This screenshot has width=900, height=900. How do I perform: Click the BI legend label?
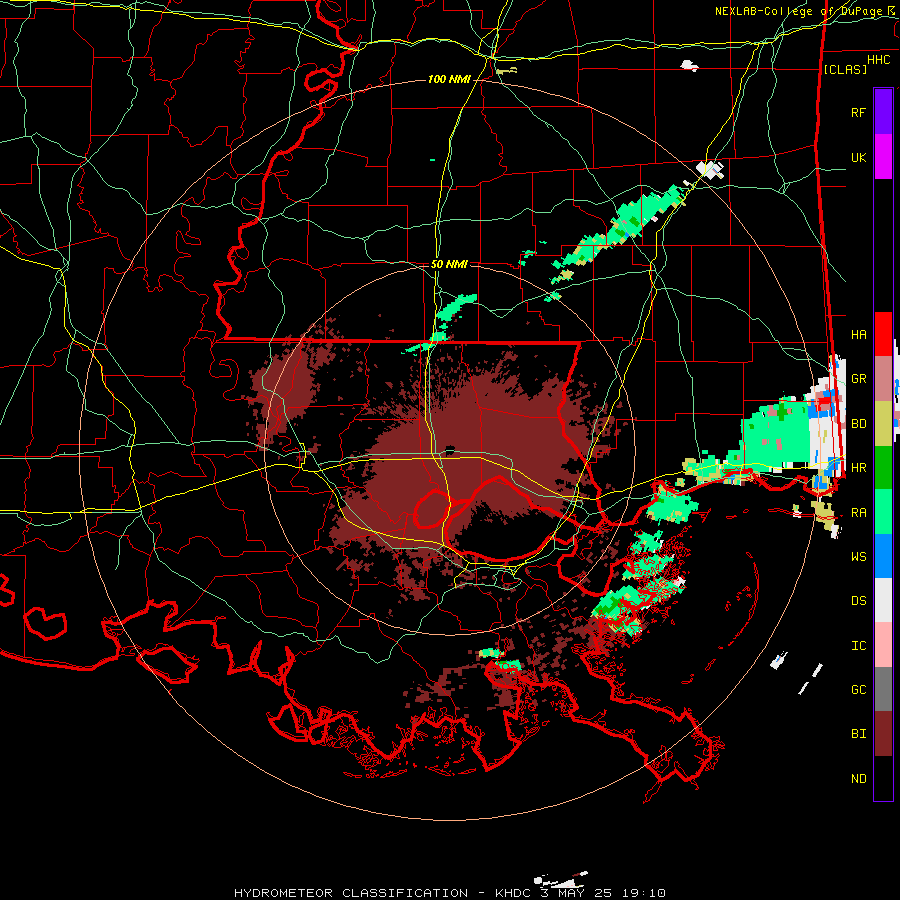click(x=858, y=734)
